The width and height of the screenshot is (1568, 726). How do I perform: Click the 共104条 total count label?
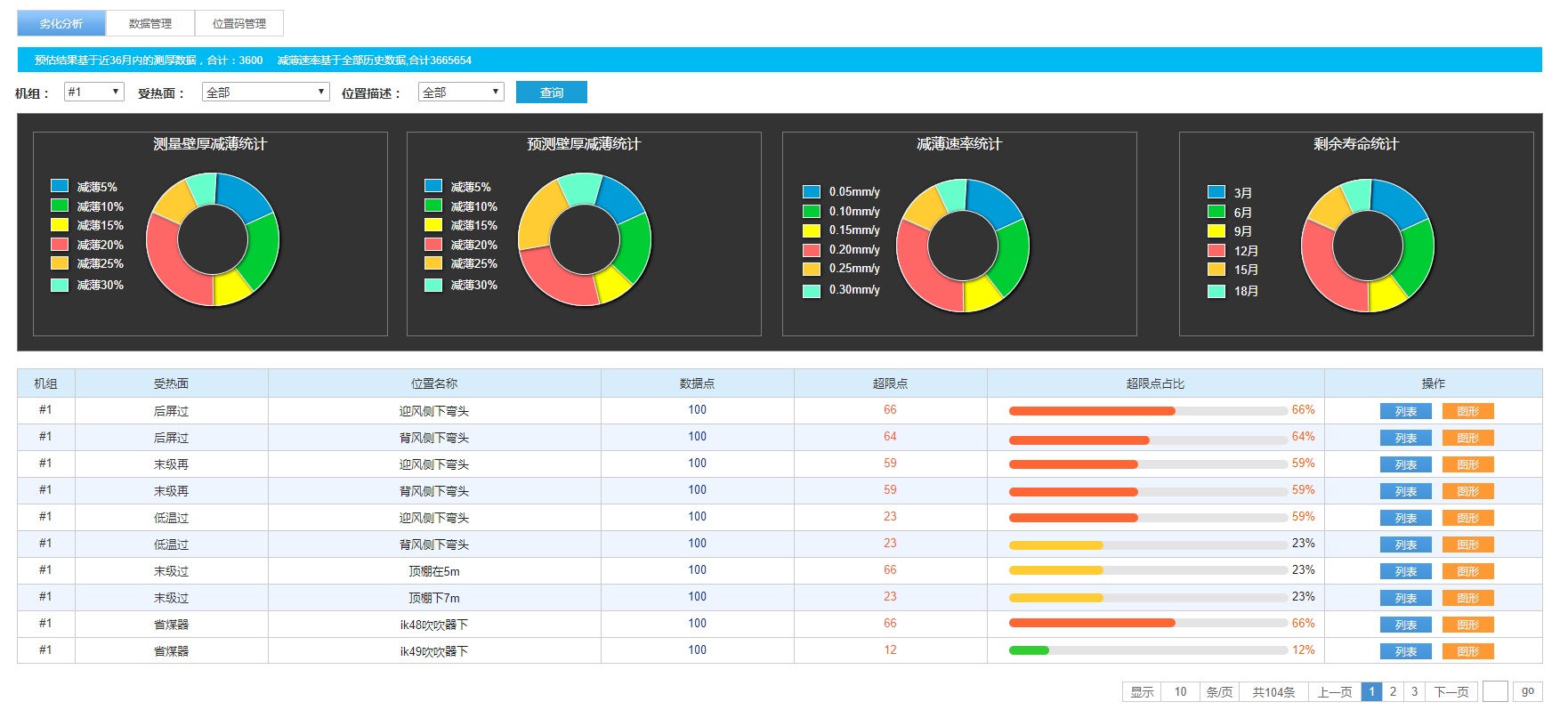click(x=1273, y=691)
